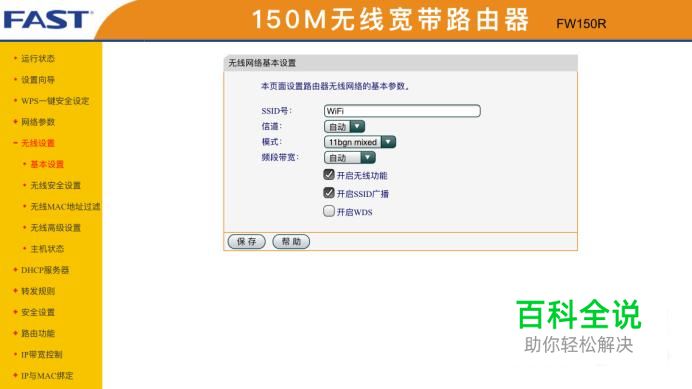Enable 开启WDS checkbox

pyautogui.click(x=329, y=211)
